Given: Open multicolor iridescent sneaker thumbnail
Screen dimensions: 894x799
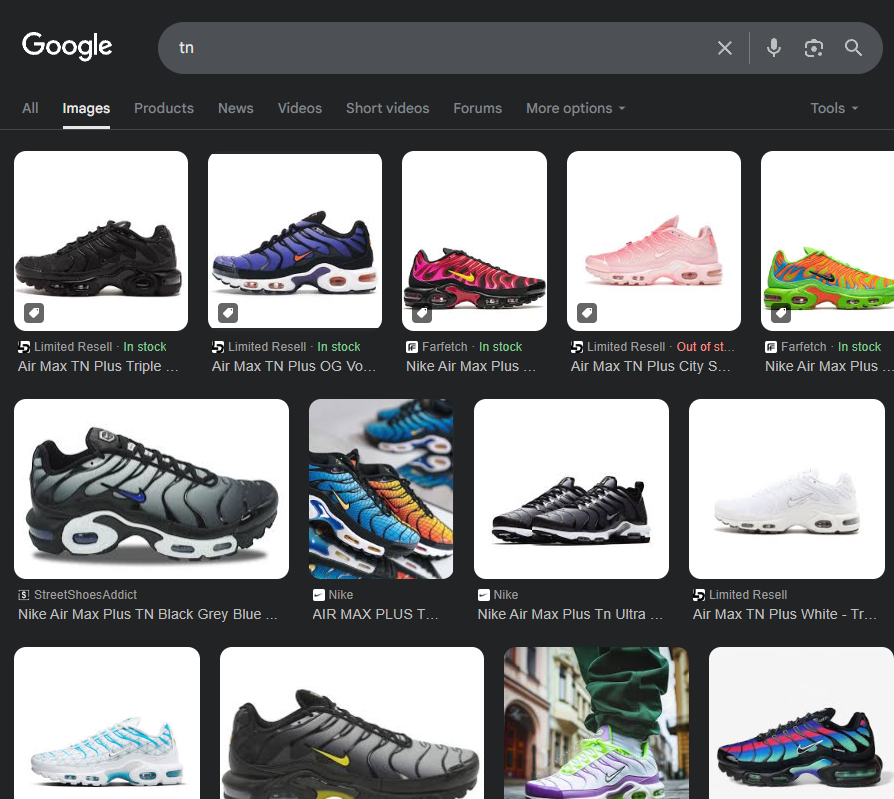Looking at the screenshot, I should point(801,723).
